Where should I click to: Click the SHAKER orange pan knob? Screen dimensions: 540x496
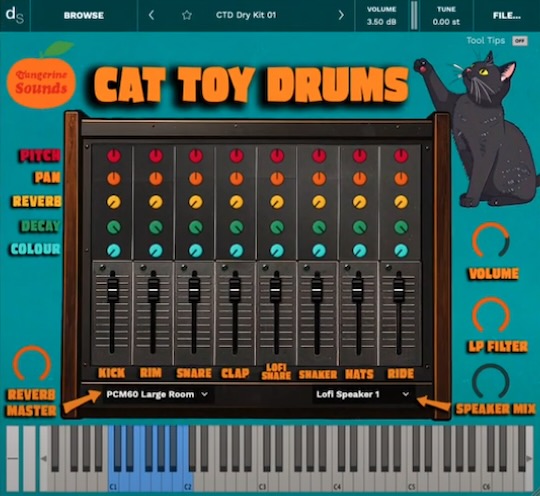(x=319, y=178)
